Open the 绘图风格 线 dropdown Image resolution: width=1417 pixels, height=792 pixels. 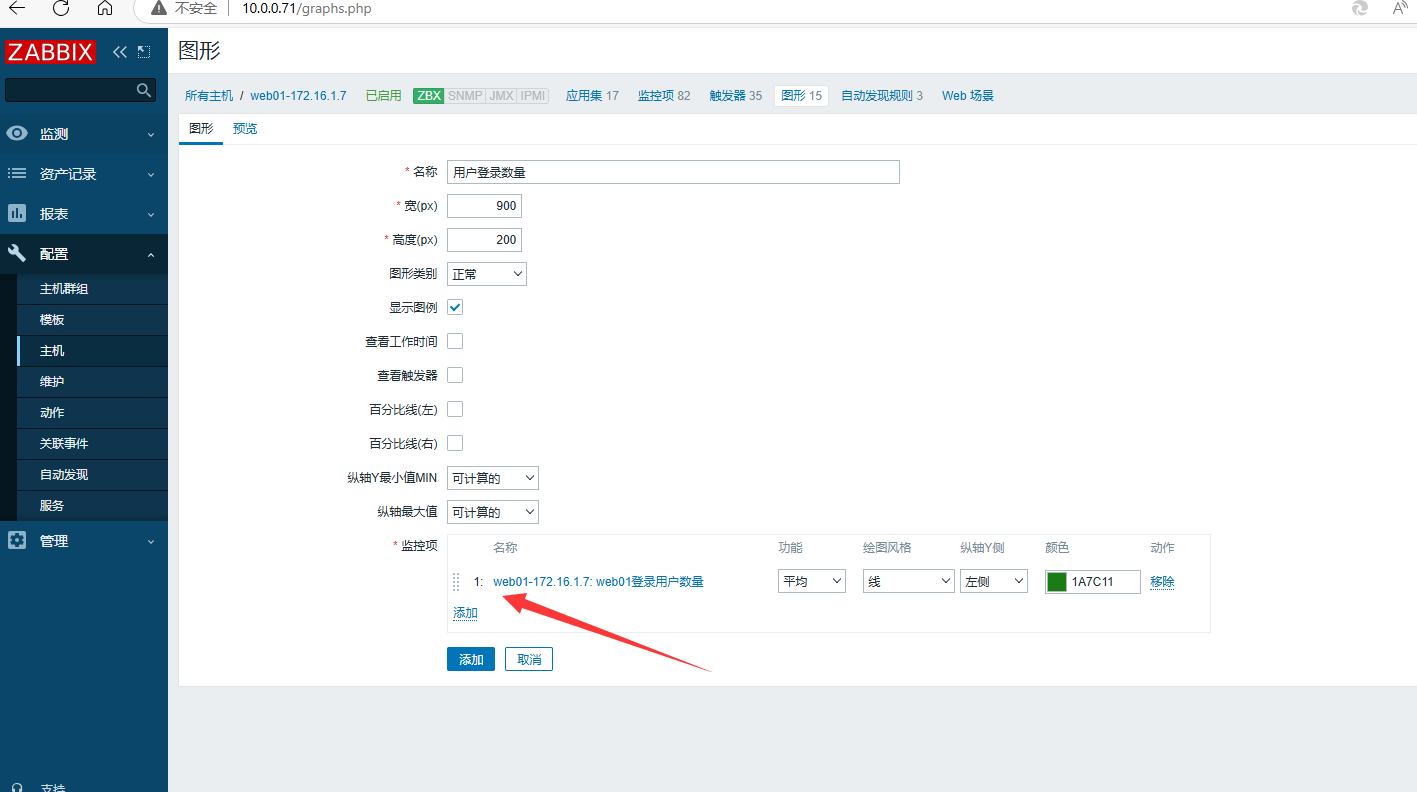coord(909,581)
